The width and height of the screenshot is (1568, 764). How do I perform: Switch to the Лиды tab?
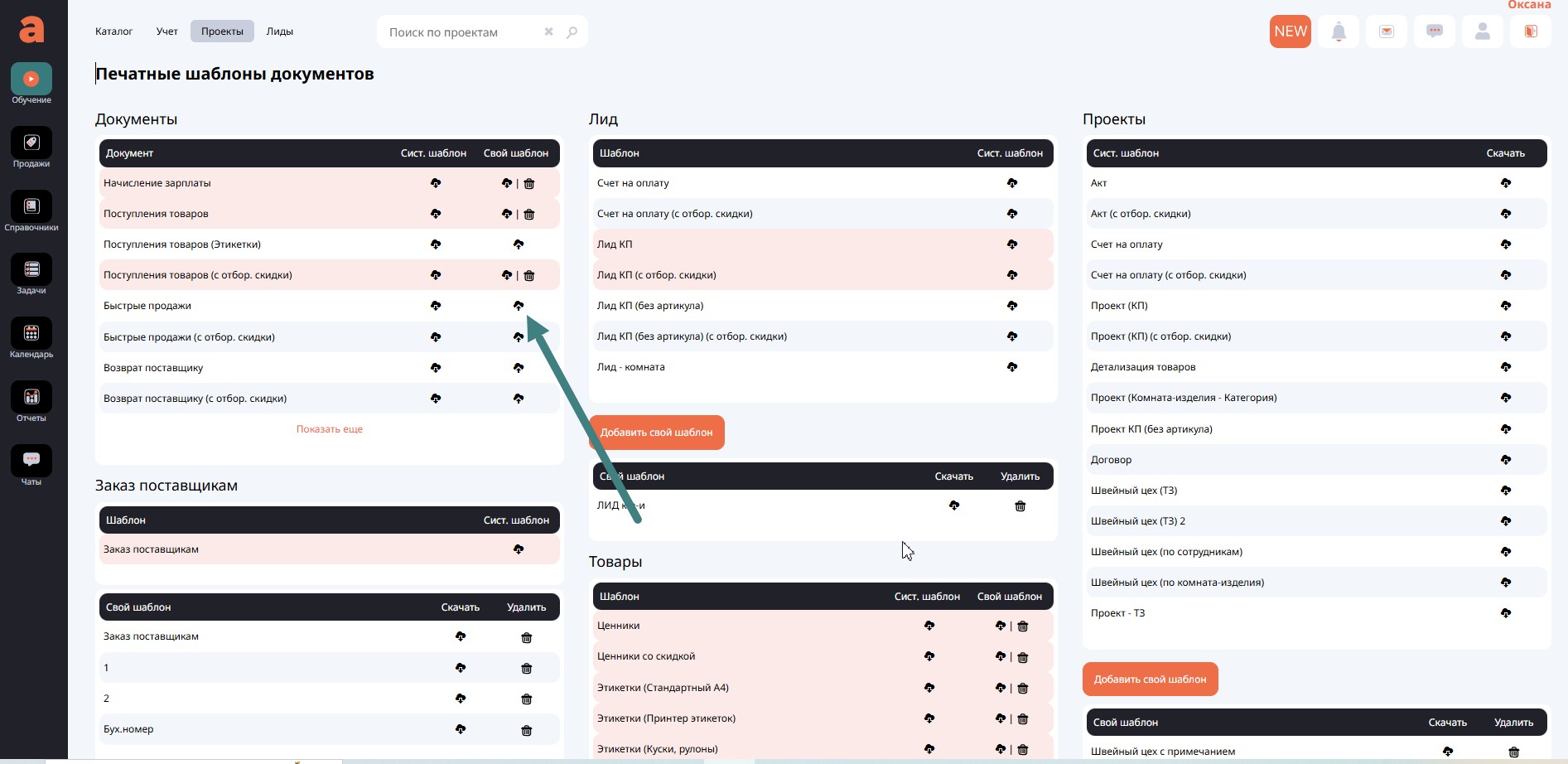279,31
